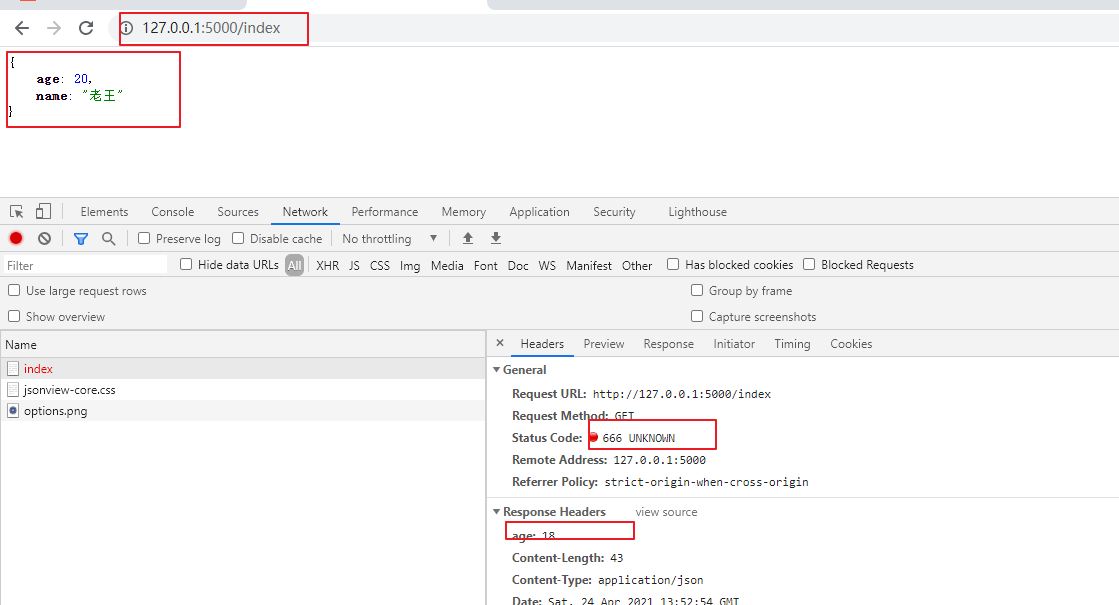Open the Sources panel tab
The width and height of the screenshot is (1119, 605).
click(238, 212)
